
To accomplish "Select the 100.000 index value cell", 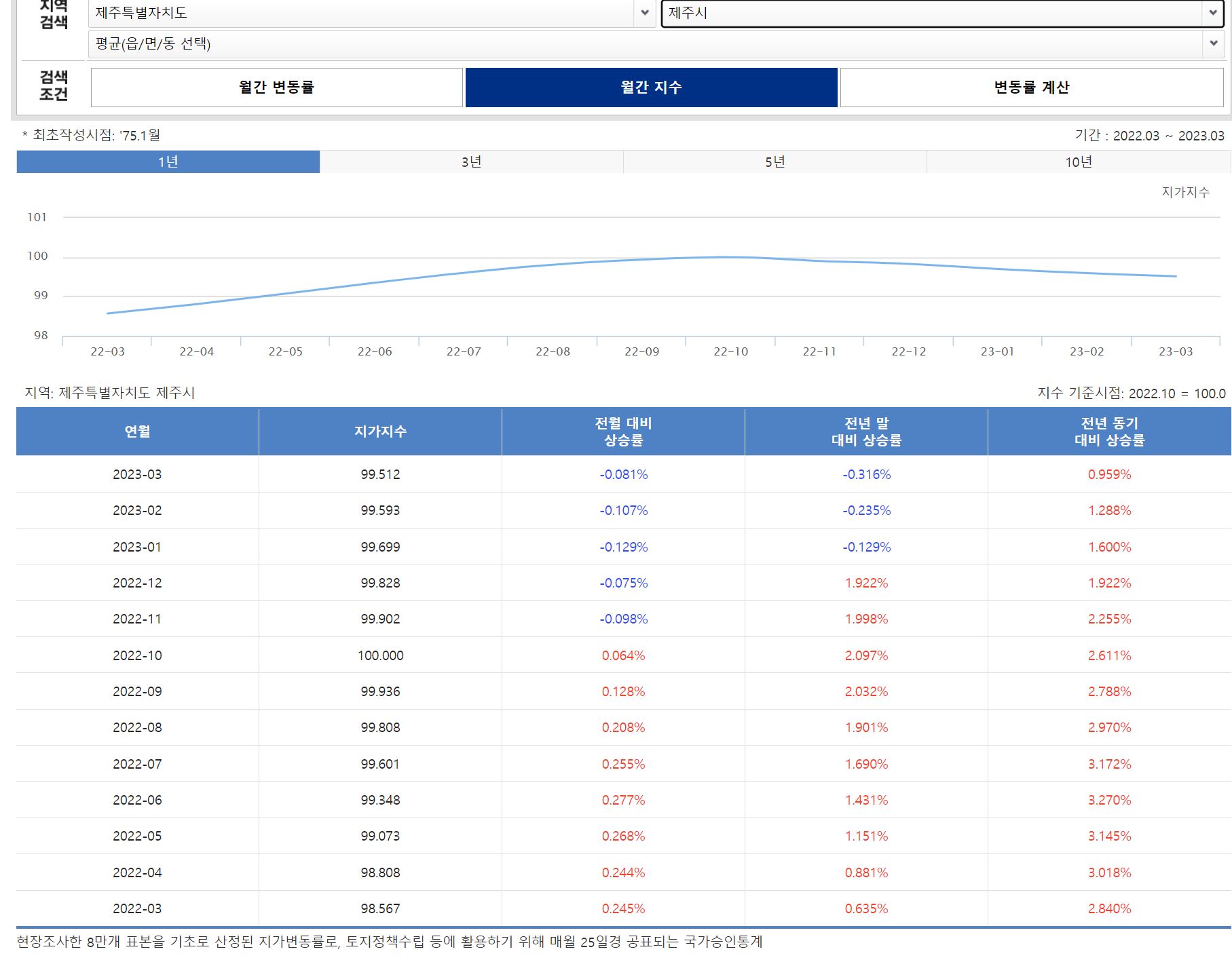I will [x=379, y=655].
